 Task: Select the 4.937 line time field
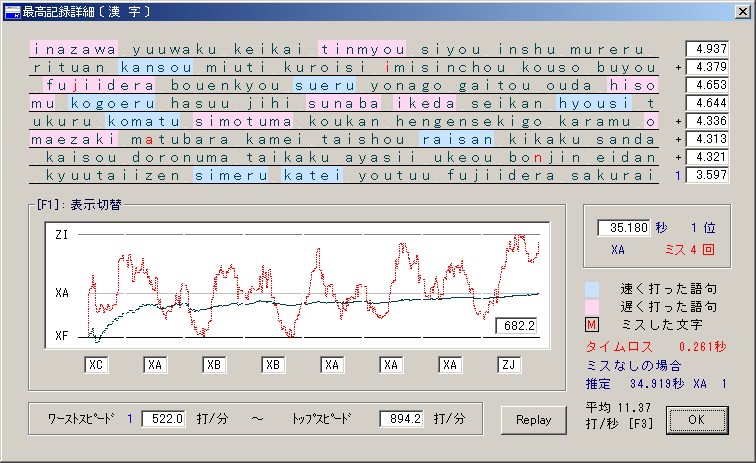point(707,49)
